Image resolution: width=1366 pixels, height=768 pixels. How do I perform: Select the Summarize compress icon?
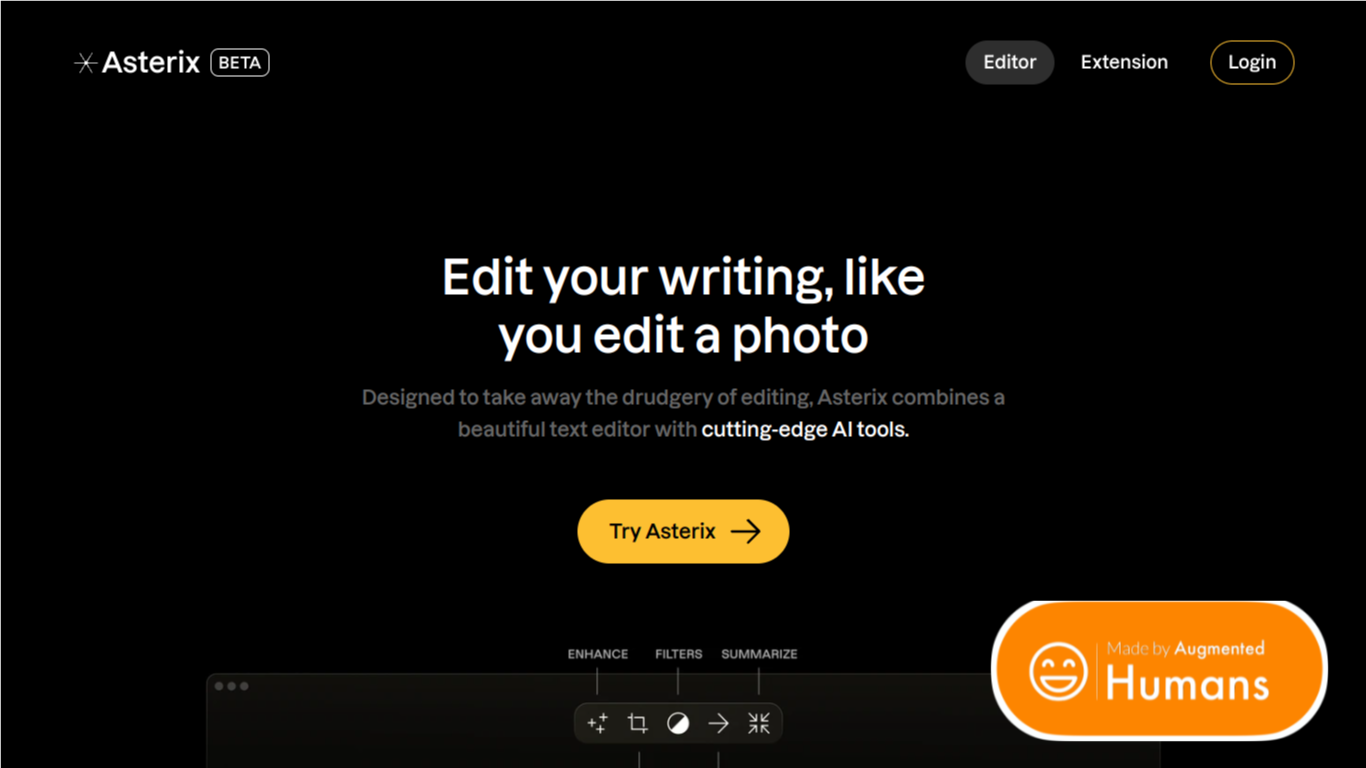pyautogui.click(x=759, y=723)
